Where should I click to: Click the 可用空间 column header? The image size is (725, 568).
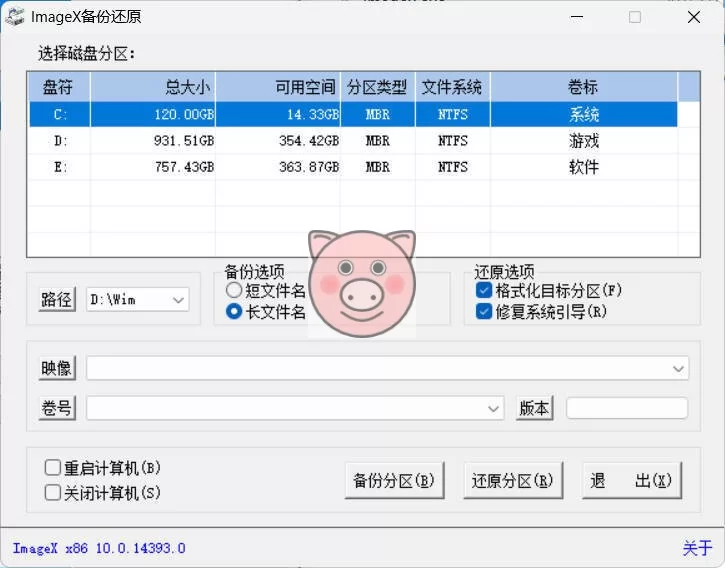coord(278,87)
